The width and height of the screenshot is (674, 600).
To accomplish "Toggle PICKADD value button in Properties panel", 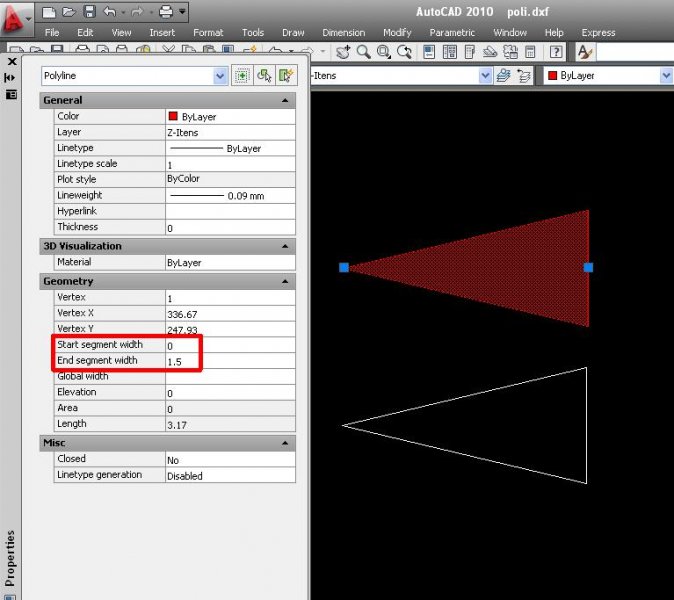I will point(242,75).
